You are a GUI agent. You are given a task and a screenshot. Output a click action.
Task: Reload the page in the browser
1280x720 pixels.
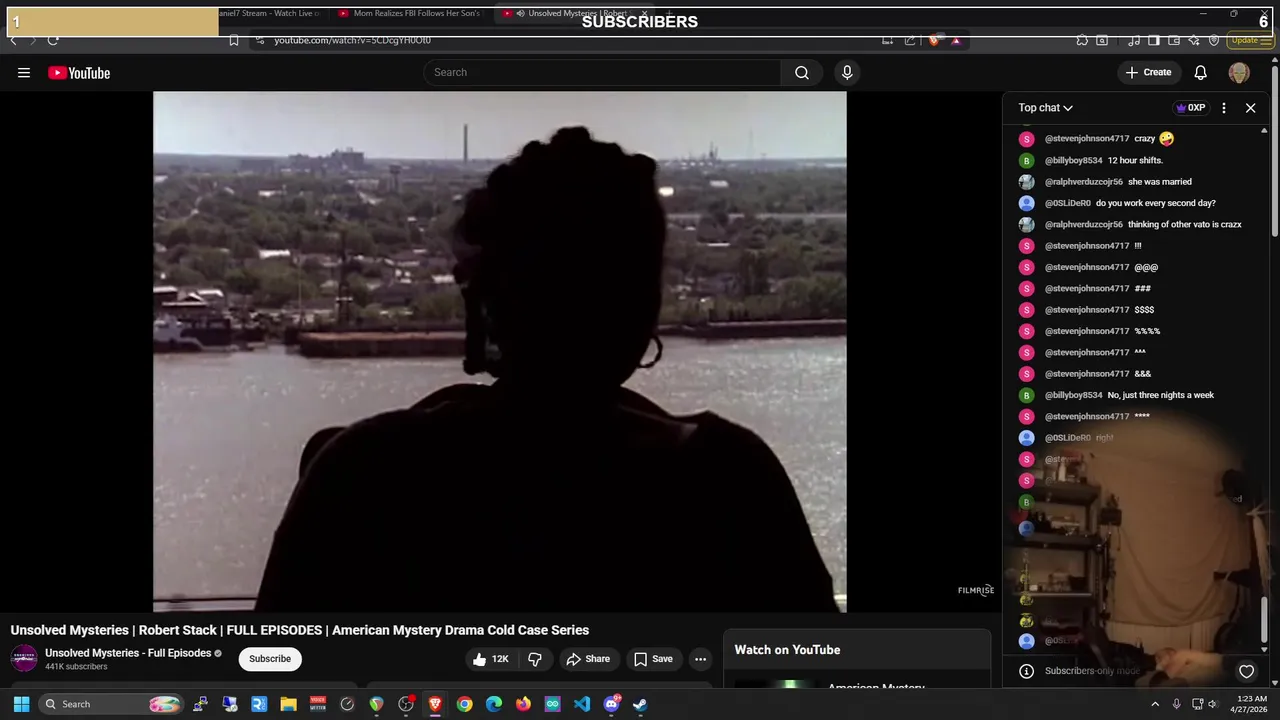(52, 40)
